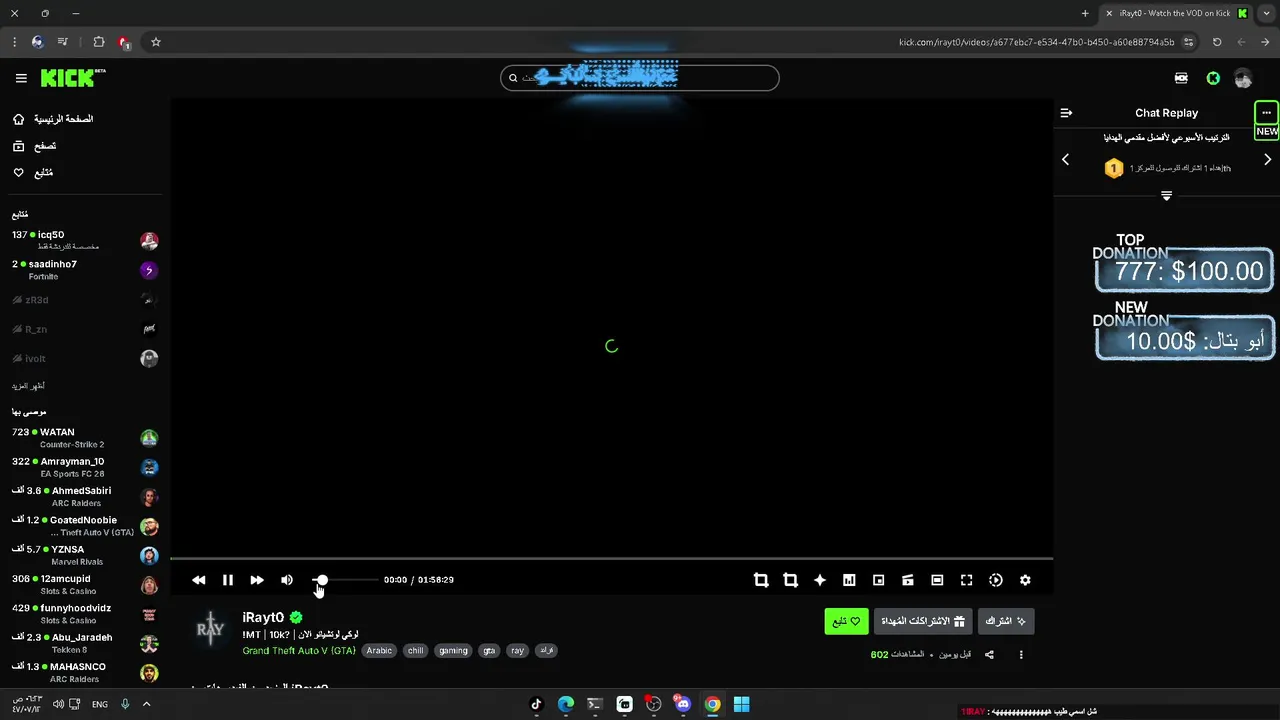Click the header icon beside the coin
The image size is (1280, 720).
pos(1181,78)
